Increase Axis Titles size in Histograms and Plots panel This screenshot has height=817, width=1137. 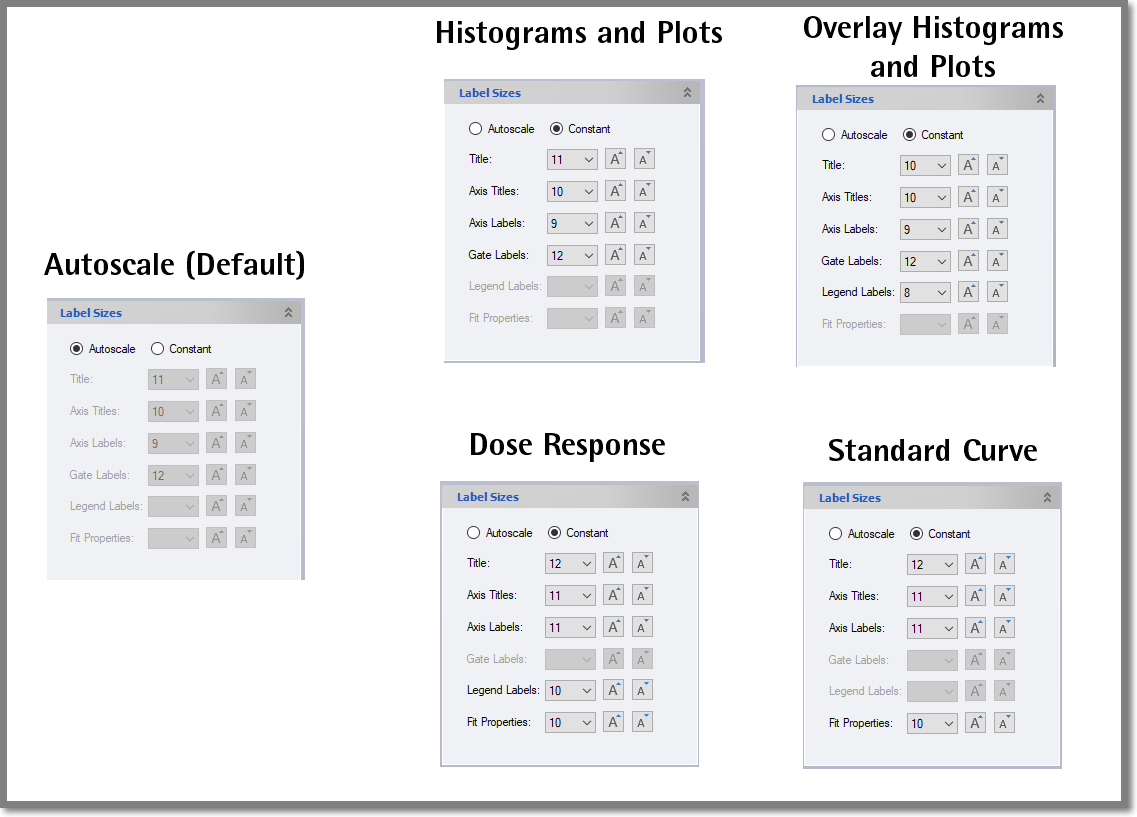(616, 191)
